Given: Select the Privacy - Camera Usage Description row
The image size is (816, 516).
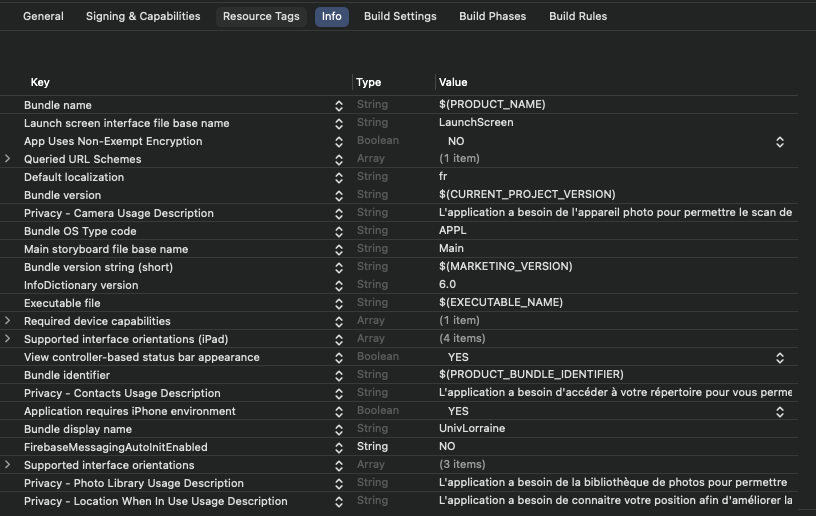Looking at the screenshot, I should click(x=119, y=213).
